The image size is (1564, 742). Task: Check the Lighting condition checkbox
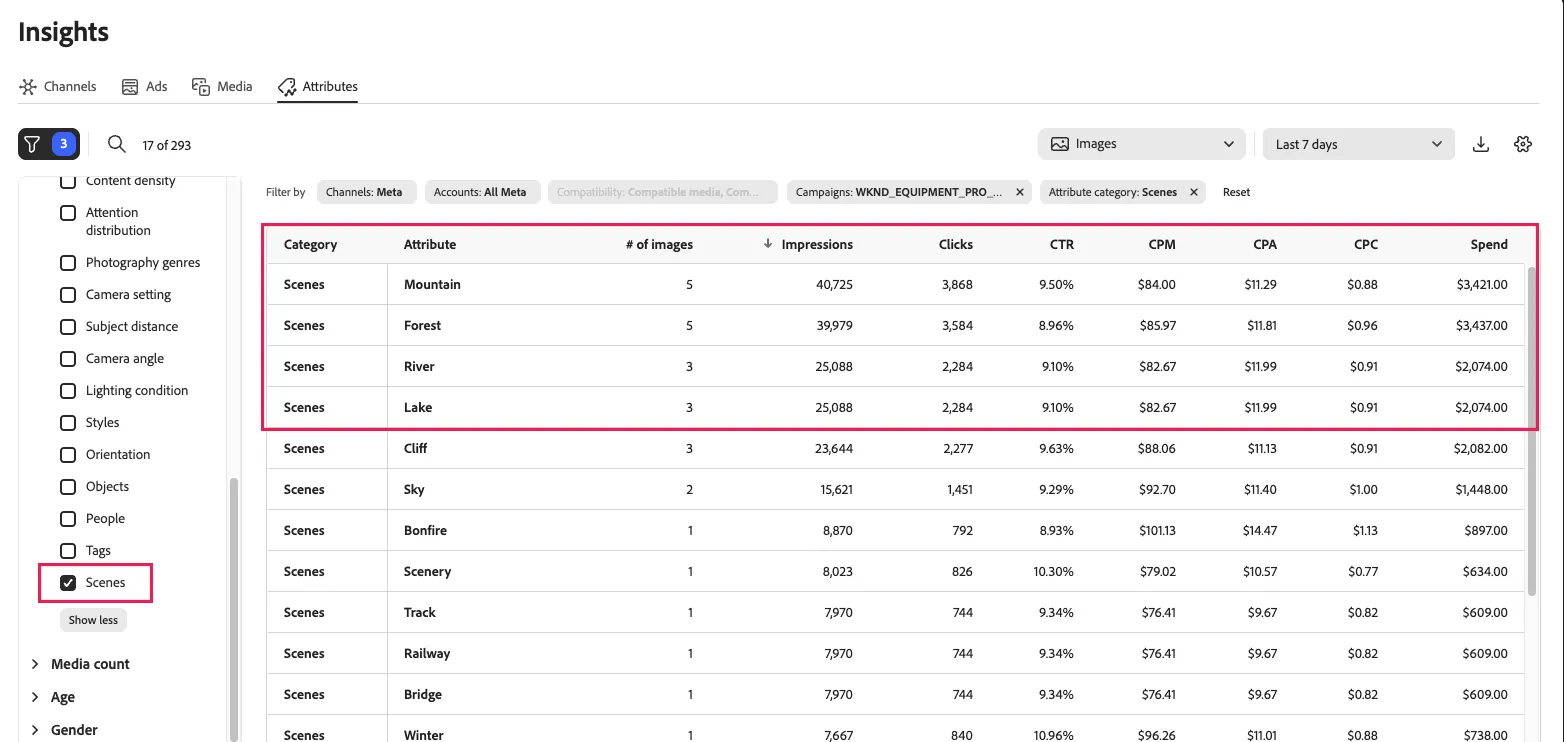click(68, 391)
